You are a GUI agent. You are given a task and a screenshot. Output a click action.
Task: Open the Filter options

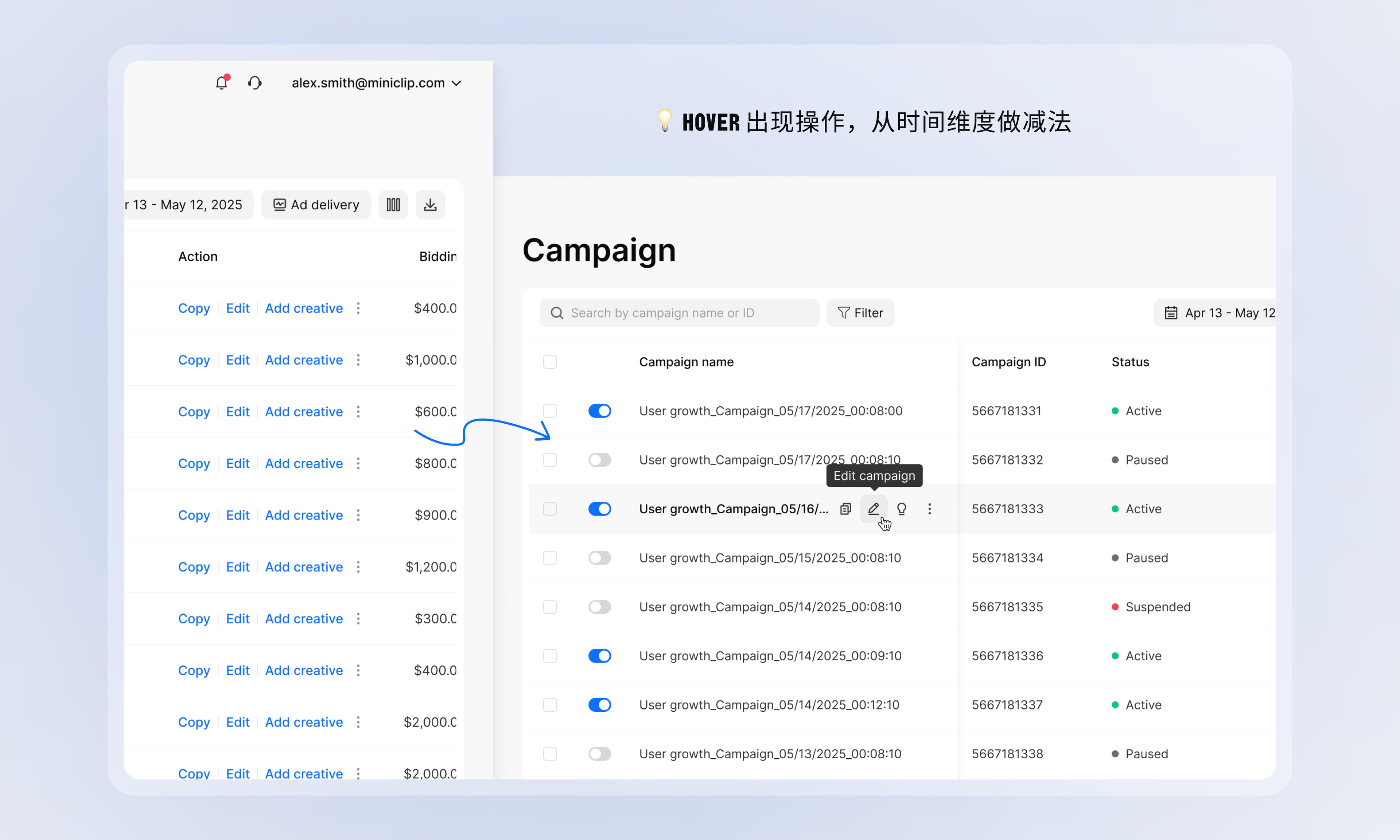(x=860, y=313)
